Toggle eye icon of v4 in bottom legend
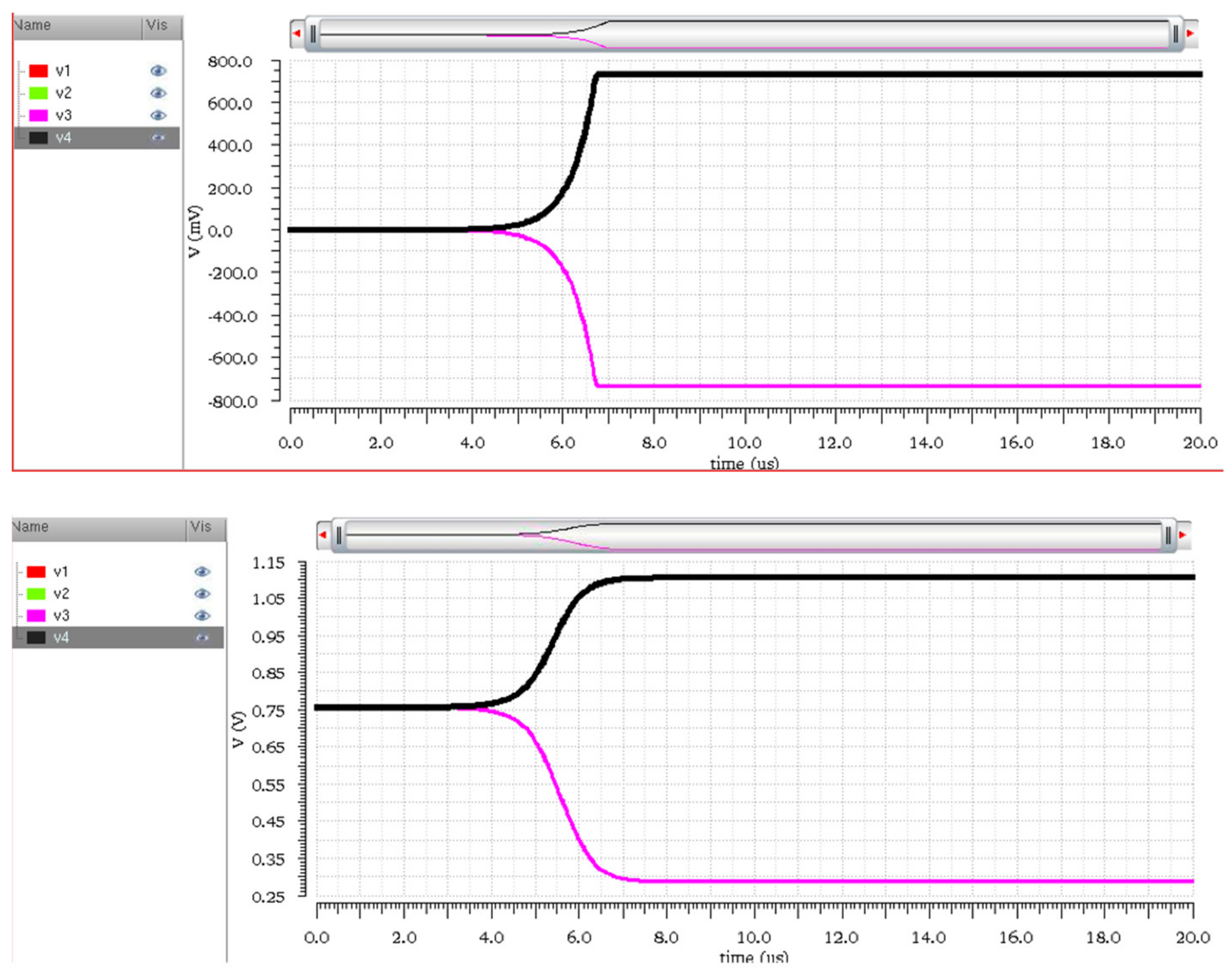 coord(202,637)
